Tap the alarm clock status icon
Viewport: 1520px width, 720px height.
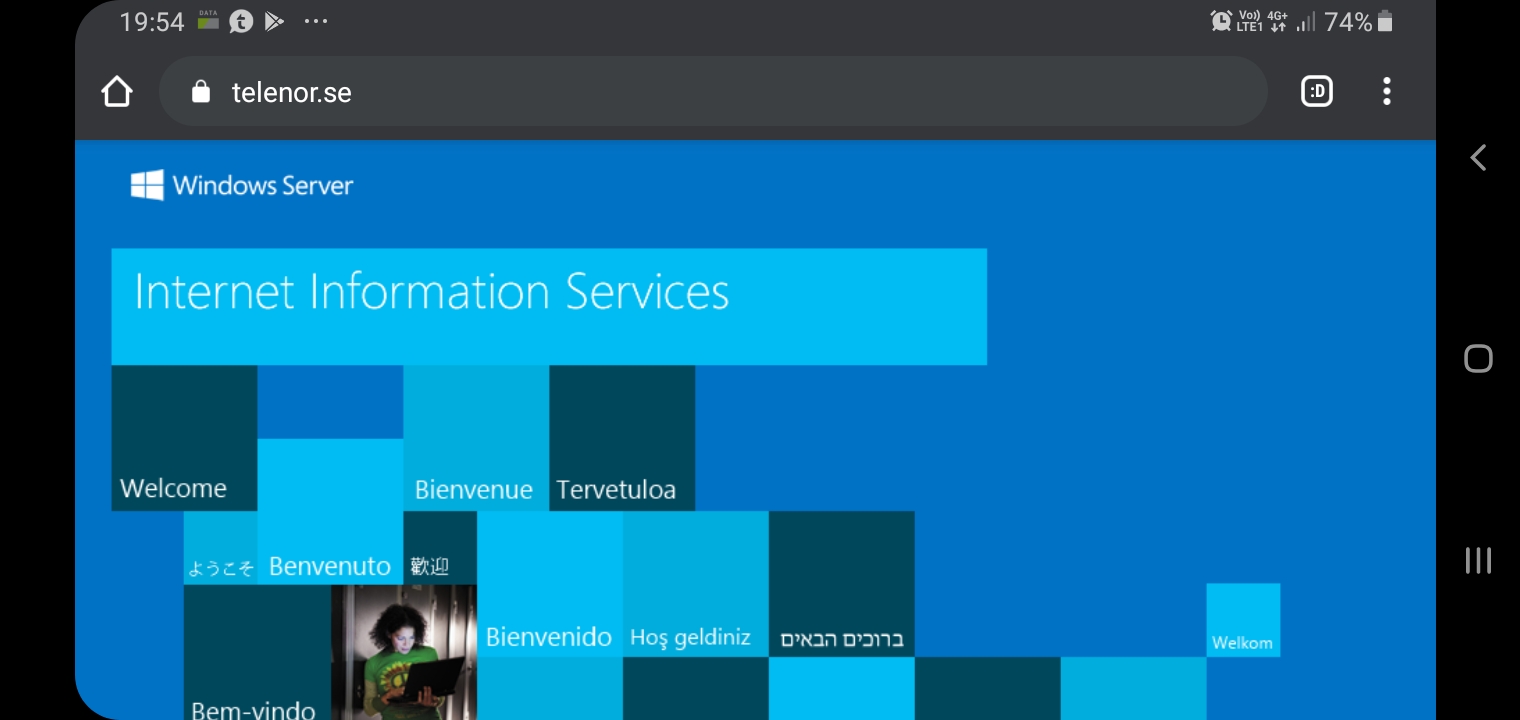1221,21
